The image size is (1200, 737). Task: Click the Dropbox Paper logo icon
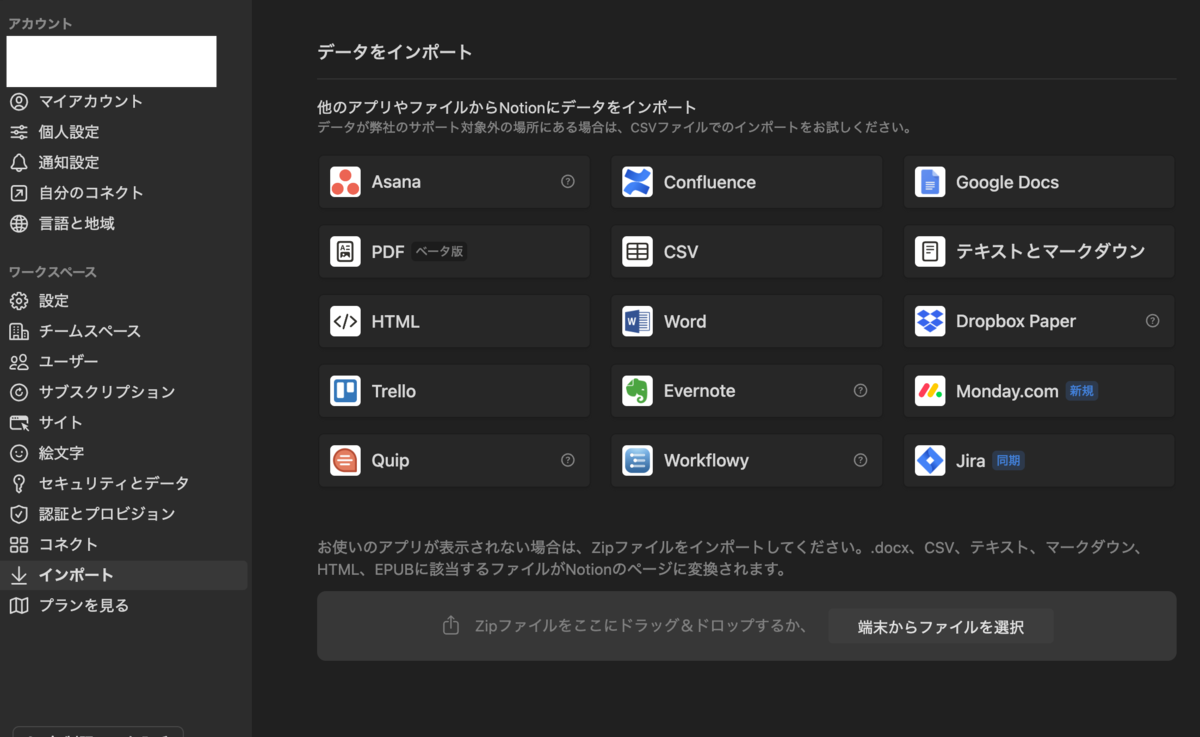[930, 321]
